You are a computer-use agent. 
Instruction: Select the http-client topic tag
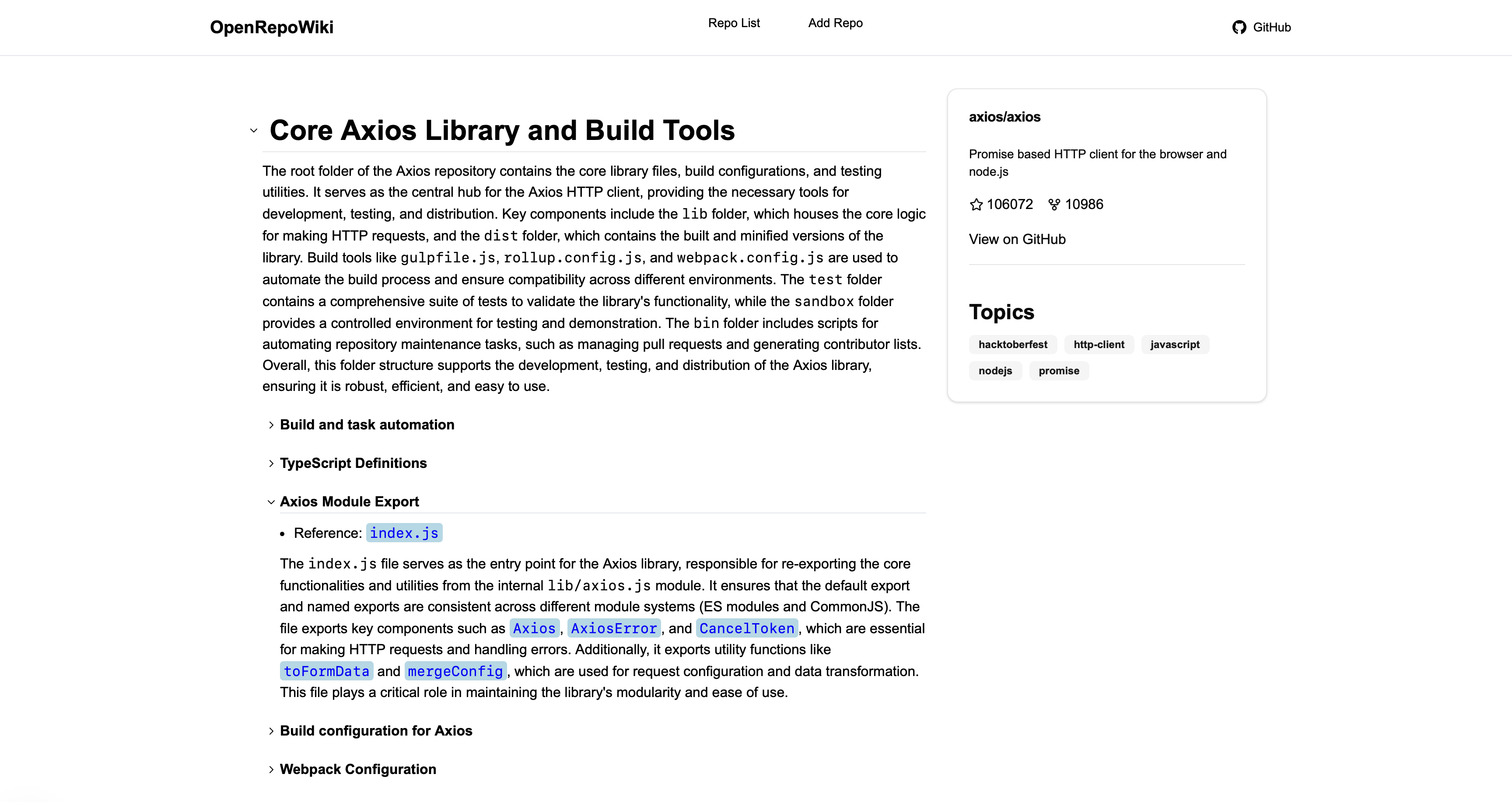pos(1099,345)
